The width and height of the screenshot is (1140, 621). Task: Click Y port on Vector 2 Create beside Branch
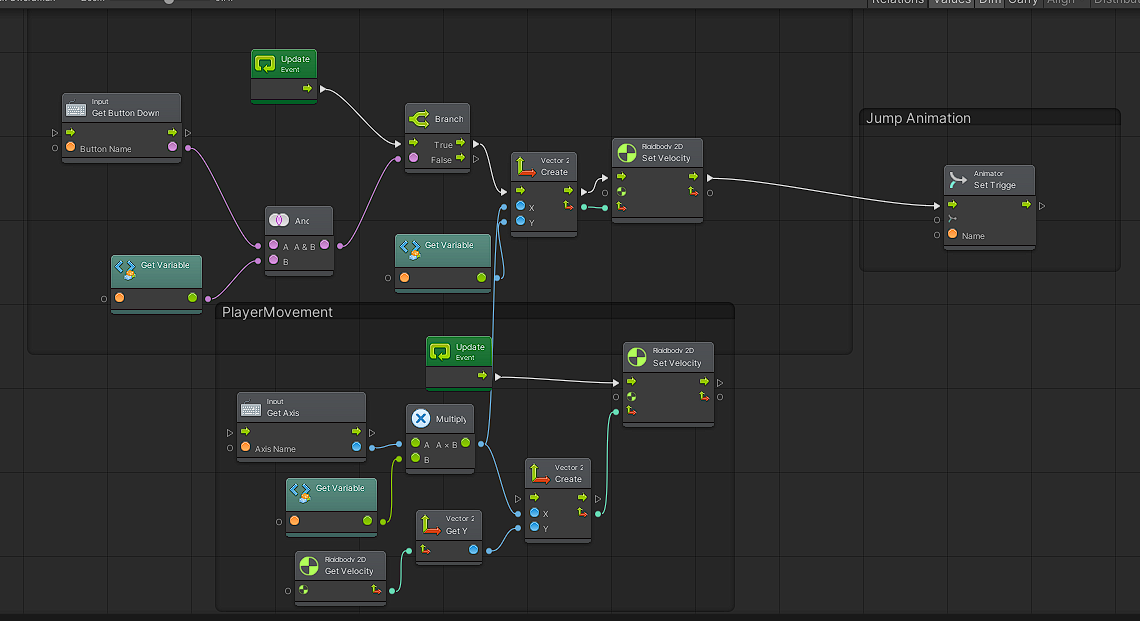coord(520,221)
